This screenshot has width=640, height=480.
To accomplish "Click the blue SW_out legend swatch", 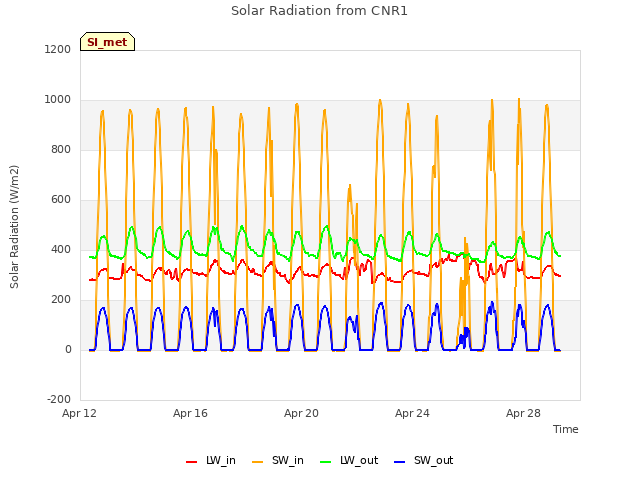I will 400,462.
